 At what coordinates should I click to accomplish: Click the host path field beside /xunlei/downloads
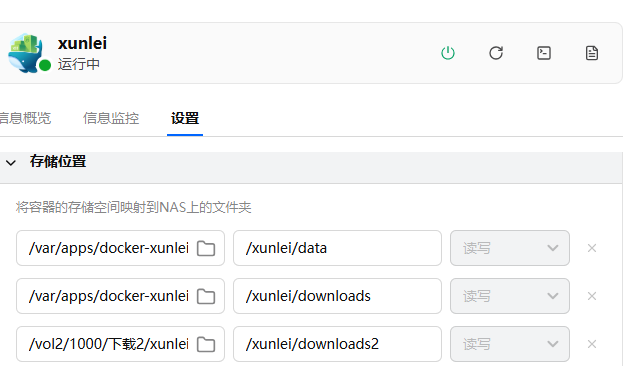coord(120,296)
